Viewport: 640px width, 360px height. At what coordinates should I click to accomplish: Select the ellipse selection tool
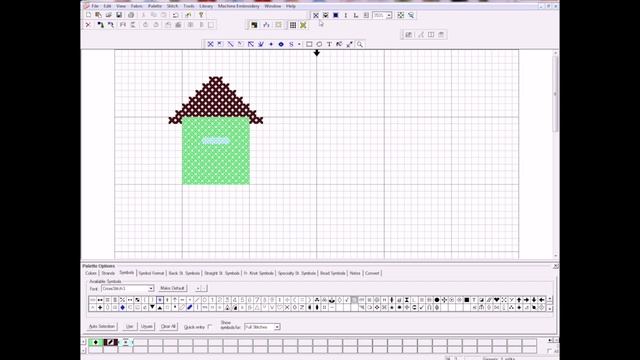coord(319,44)
